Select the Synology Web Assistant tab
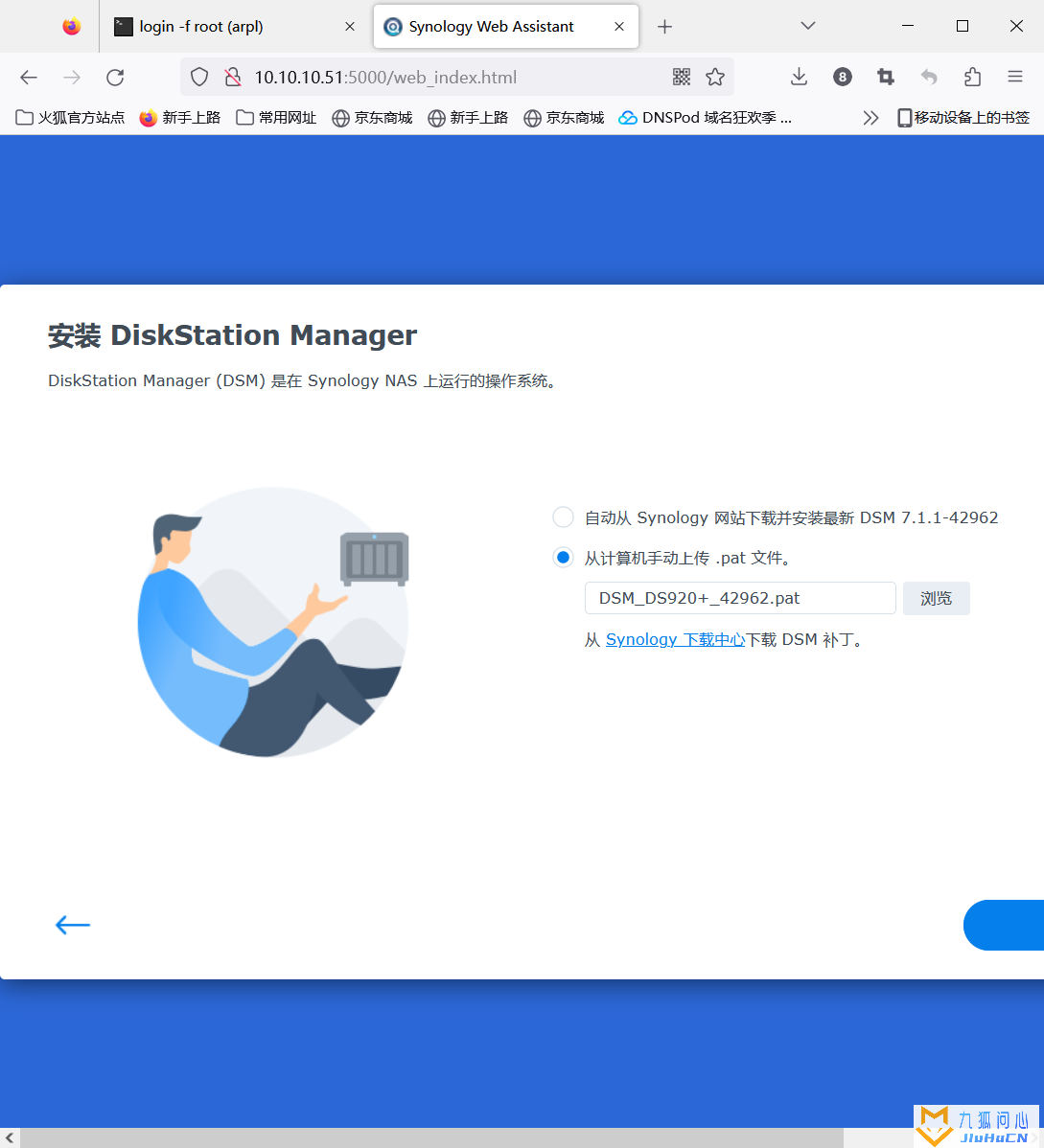This screenshot has height=1148, width=1044. (x=505, y=27)
